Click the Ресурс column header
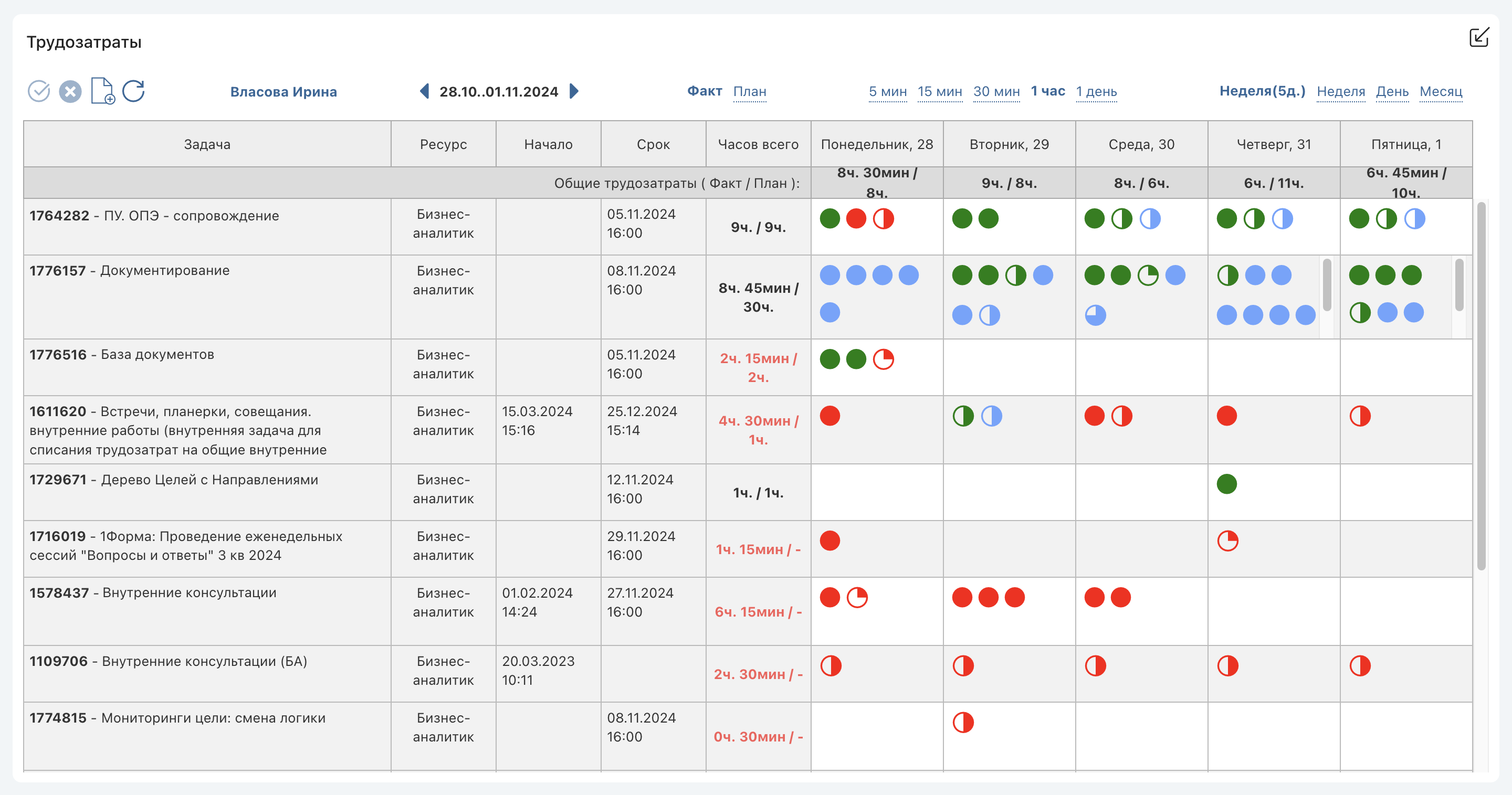This screenshot has height=795, width=1512. tap(443, 144)
